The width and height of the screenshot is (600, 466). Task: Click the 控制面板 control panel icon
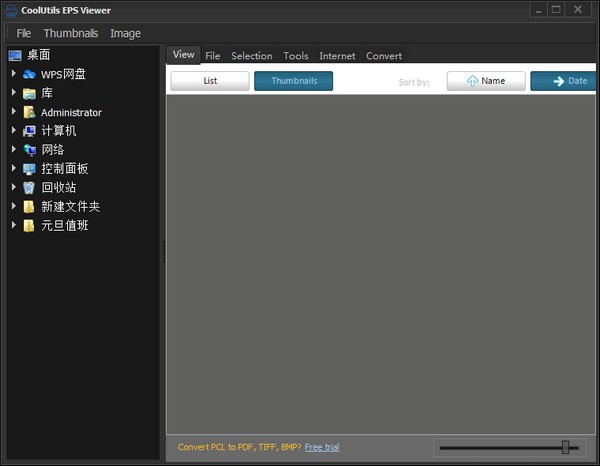point(29,169)
